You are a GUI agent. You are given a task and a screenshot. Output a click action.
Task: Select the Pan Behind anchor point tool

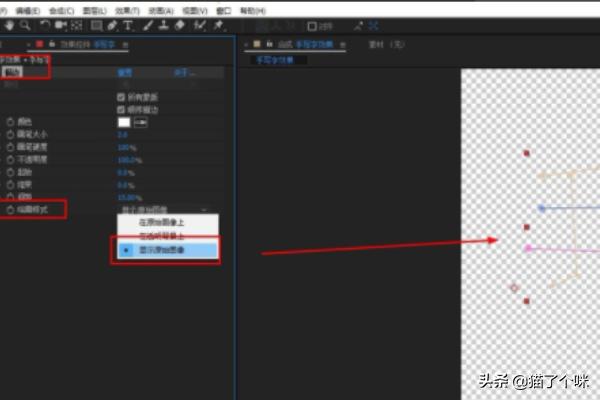click(77, 26)
